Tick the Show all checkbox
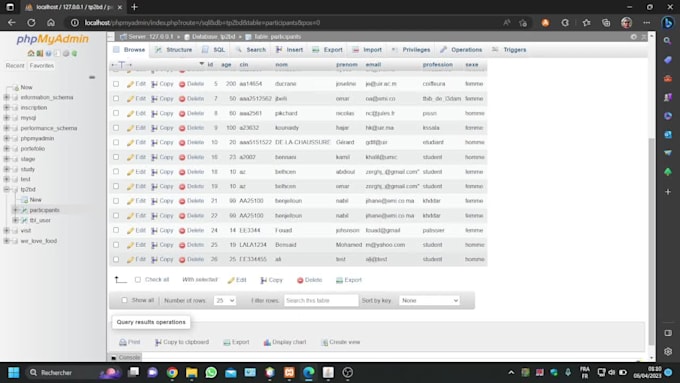Image resolution: width=680 pixels, height=383 pixels. [124, 300]
